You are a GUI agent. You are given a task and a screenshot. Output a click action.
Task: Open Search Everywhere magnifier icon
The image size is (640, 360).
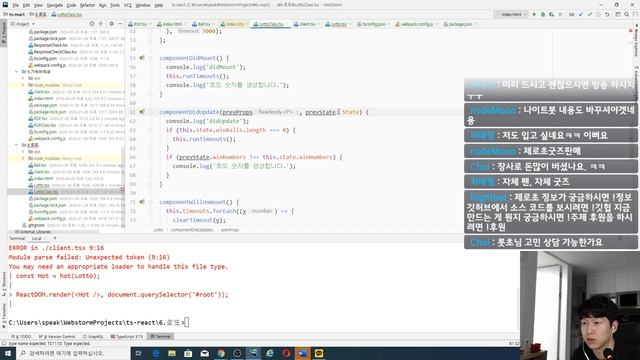click(x=627, y=14)
